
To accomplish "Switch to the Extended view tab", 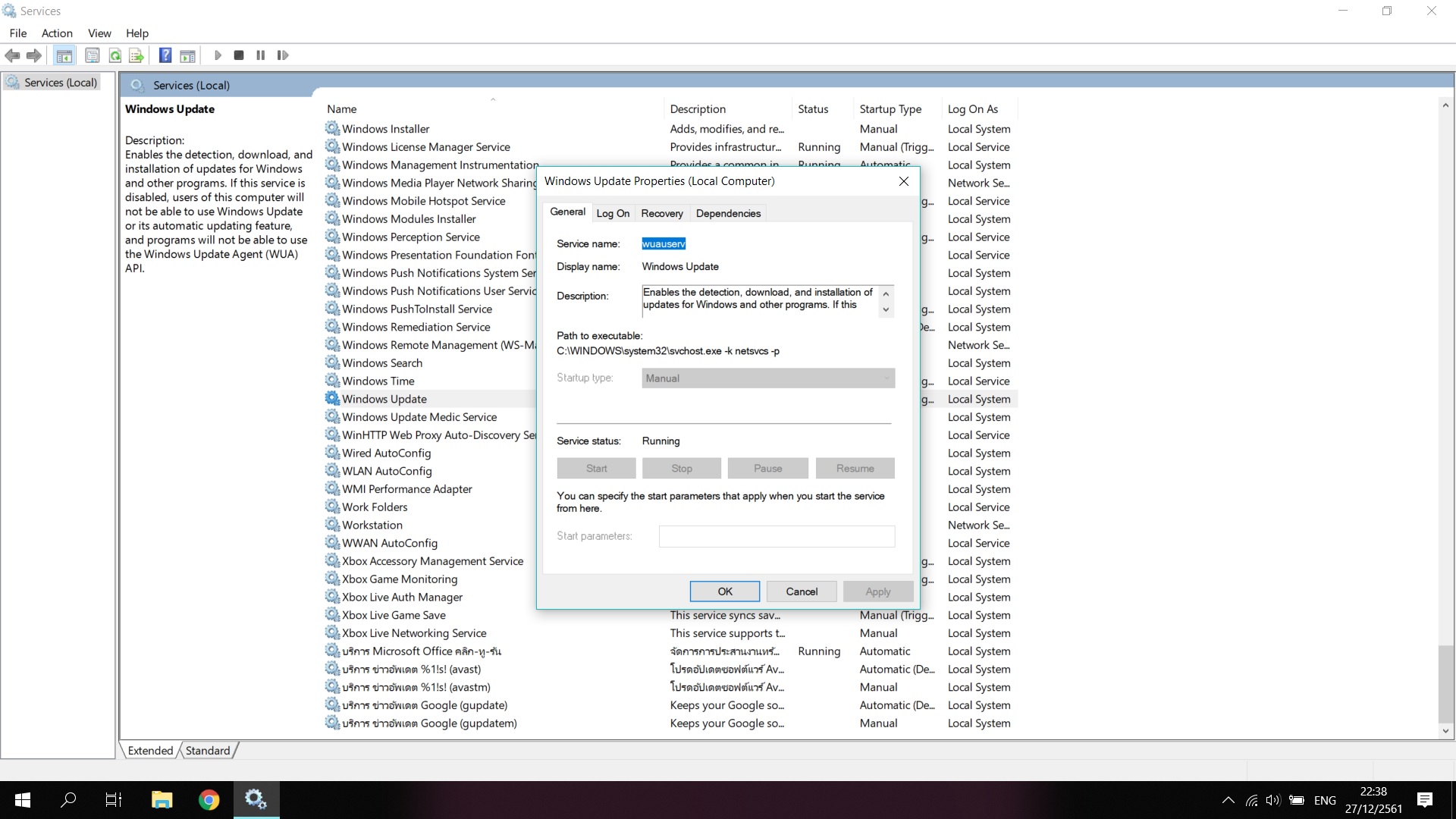I will 150,751.
